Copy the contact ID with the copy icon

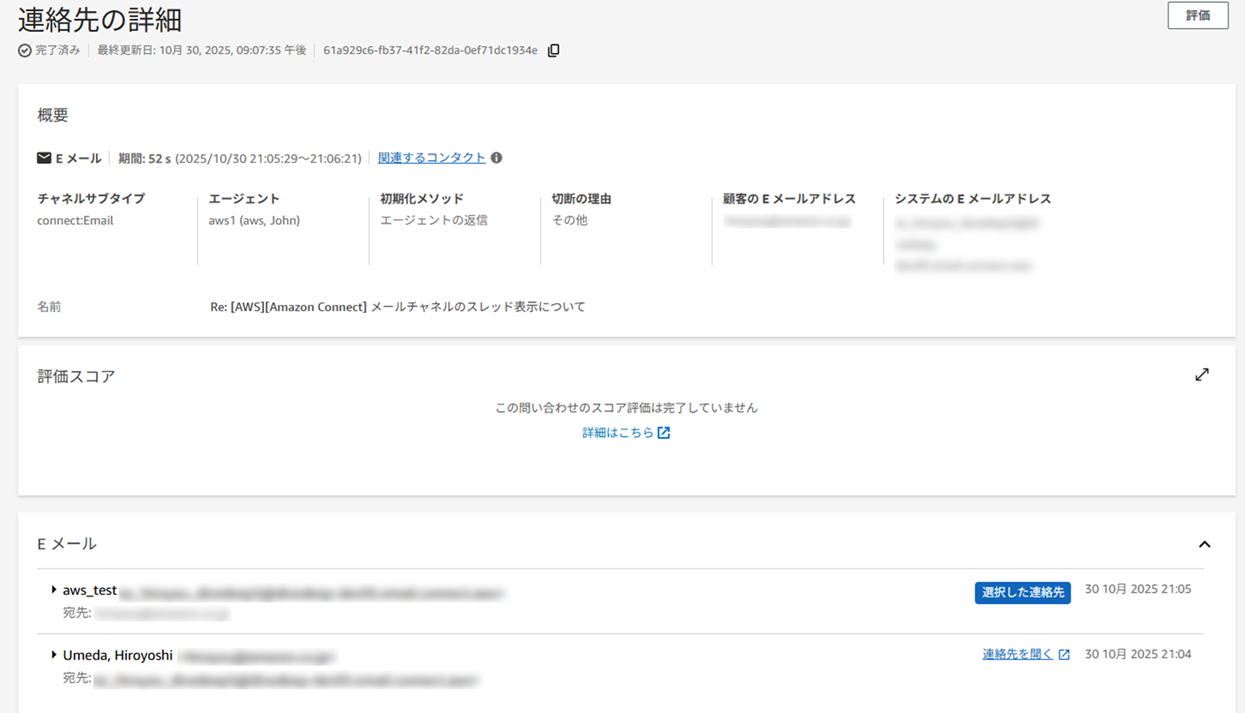pos(554,50)
